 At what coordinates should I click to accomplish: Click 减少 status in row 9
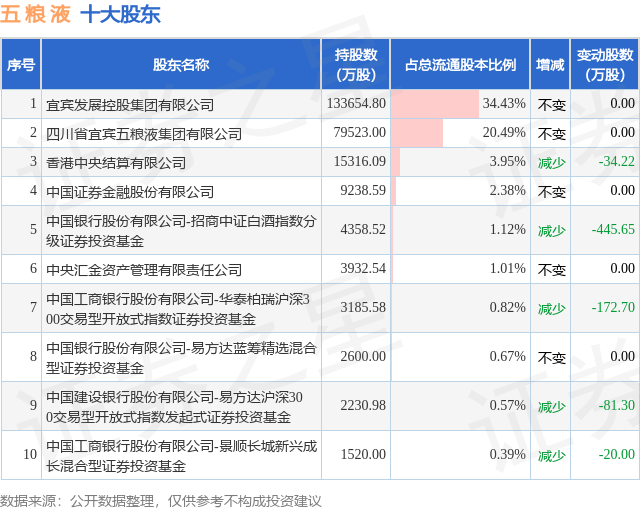click(551, 407)
